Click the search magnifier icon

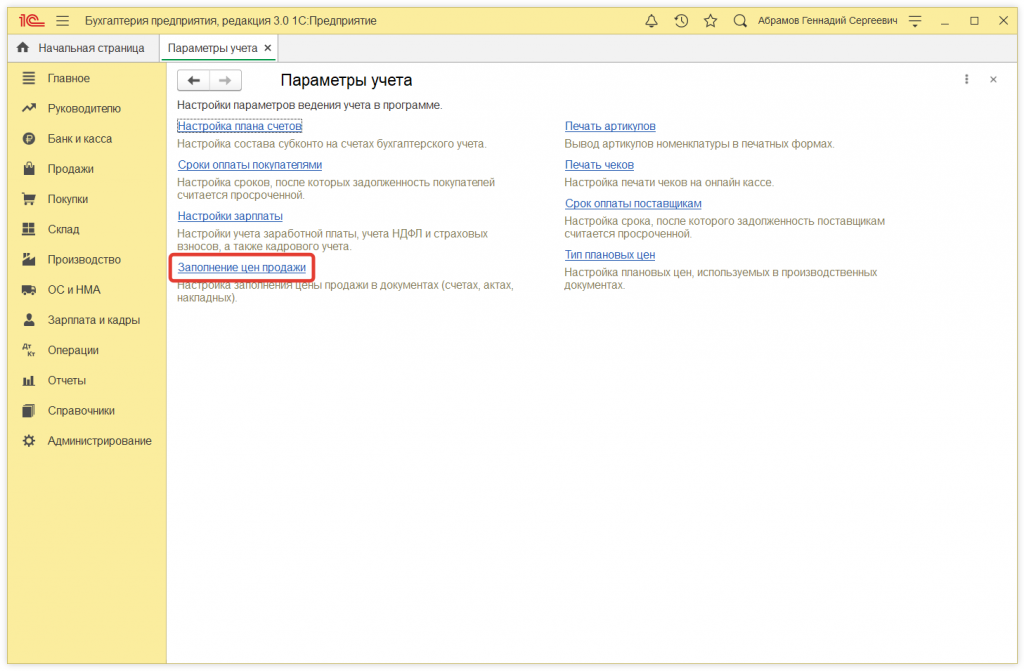coord(740,20)
